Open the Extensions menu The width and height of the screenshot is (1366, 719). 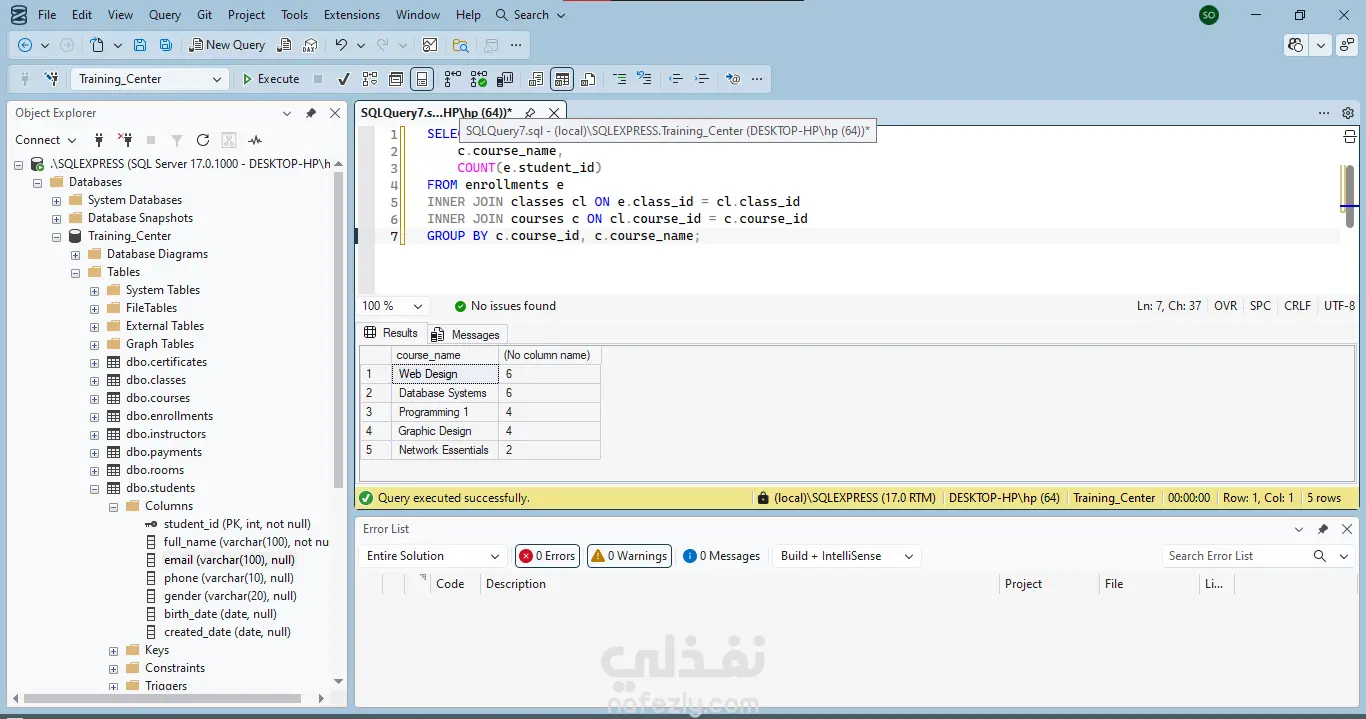click(x=352, y=15)
